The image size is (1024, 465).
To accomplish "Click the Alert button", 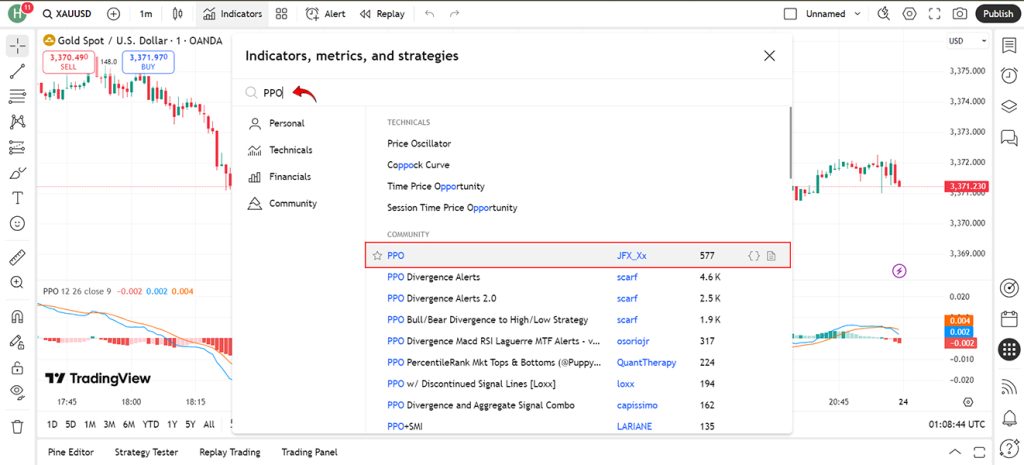I will (326, 14).
